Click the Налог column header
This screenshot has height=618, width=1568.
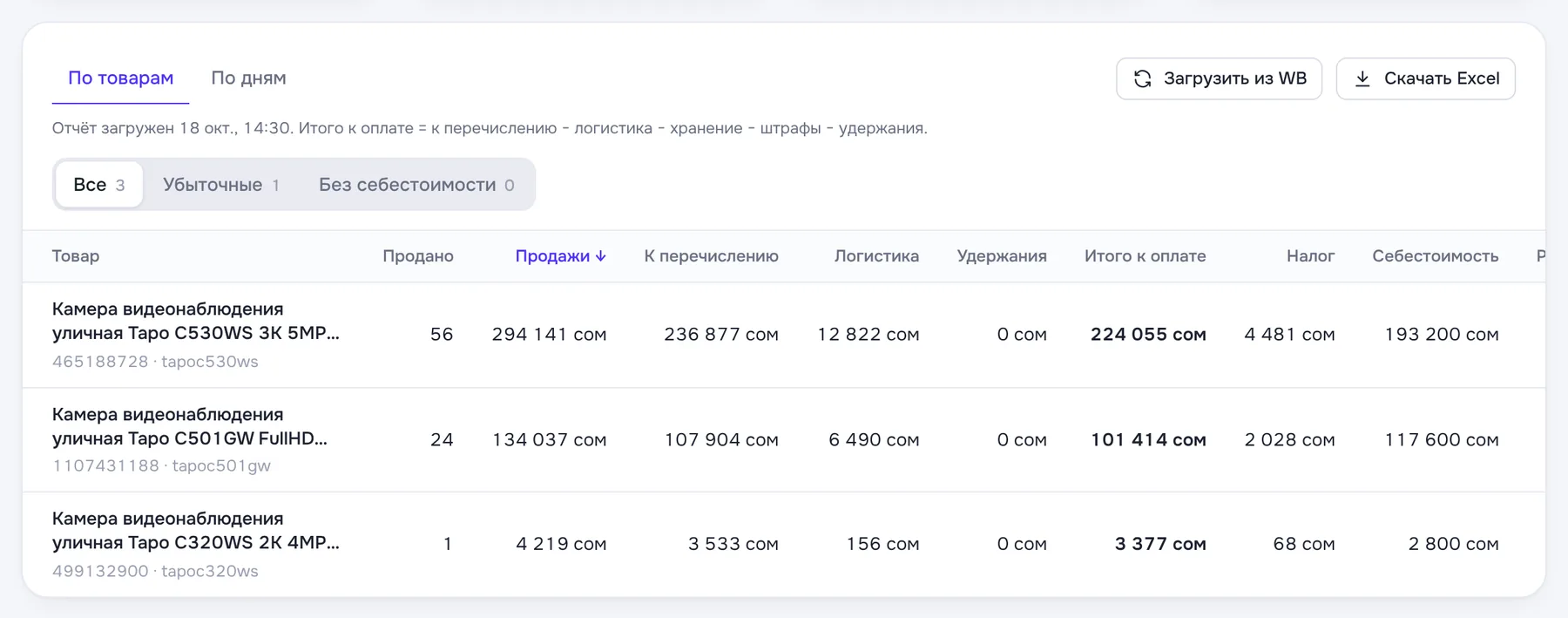pos(1310,256)
